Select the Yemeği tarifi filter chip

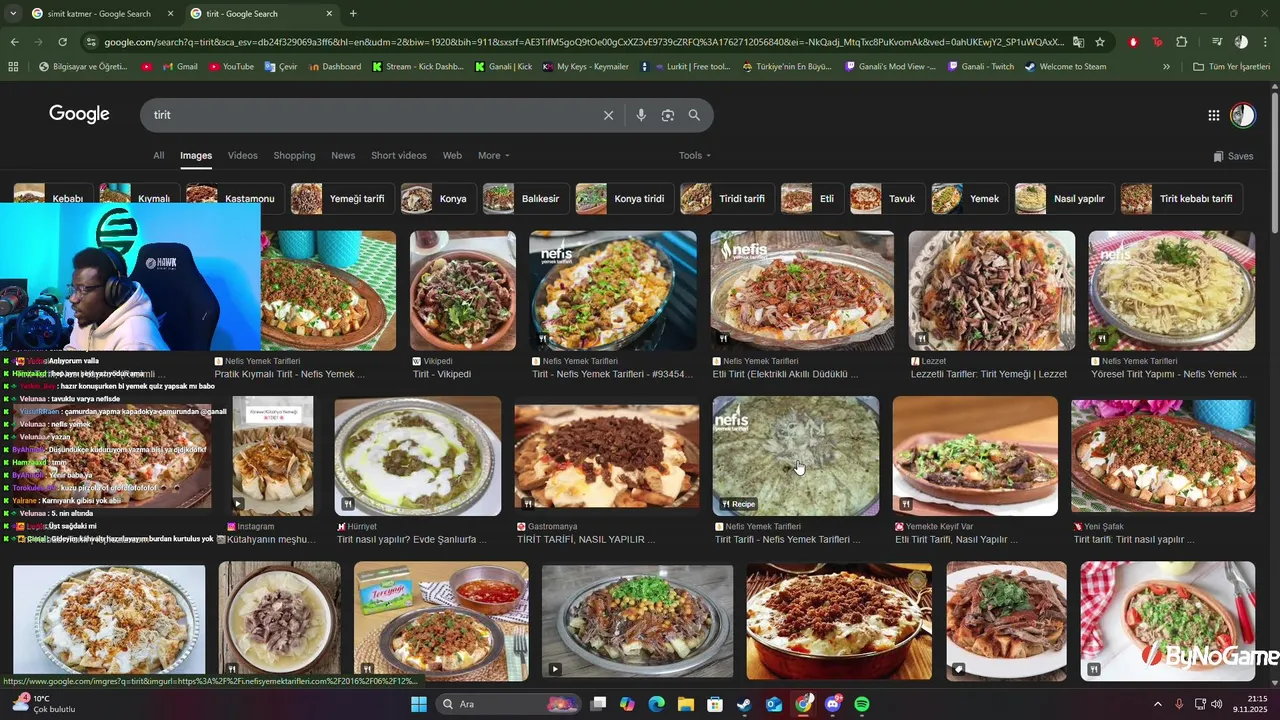pyautogui.click(x=342, y=198)
